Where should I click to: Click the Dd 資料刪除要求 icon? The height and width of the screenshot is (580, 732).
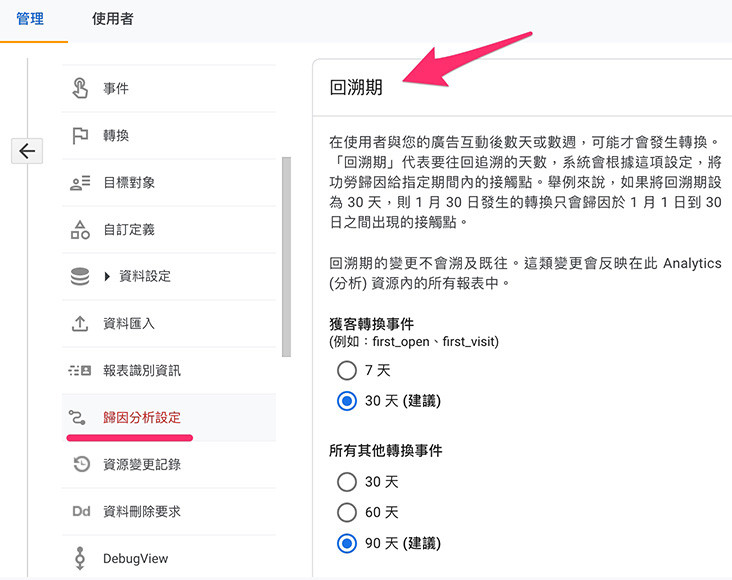[80, 511]
